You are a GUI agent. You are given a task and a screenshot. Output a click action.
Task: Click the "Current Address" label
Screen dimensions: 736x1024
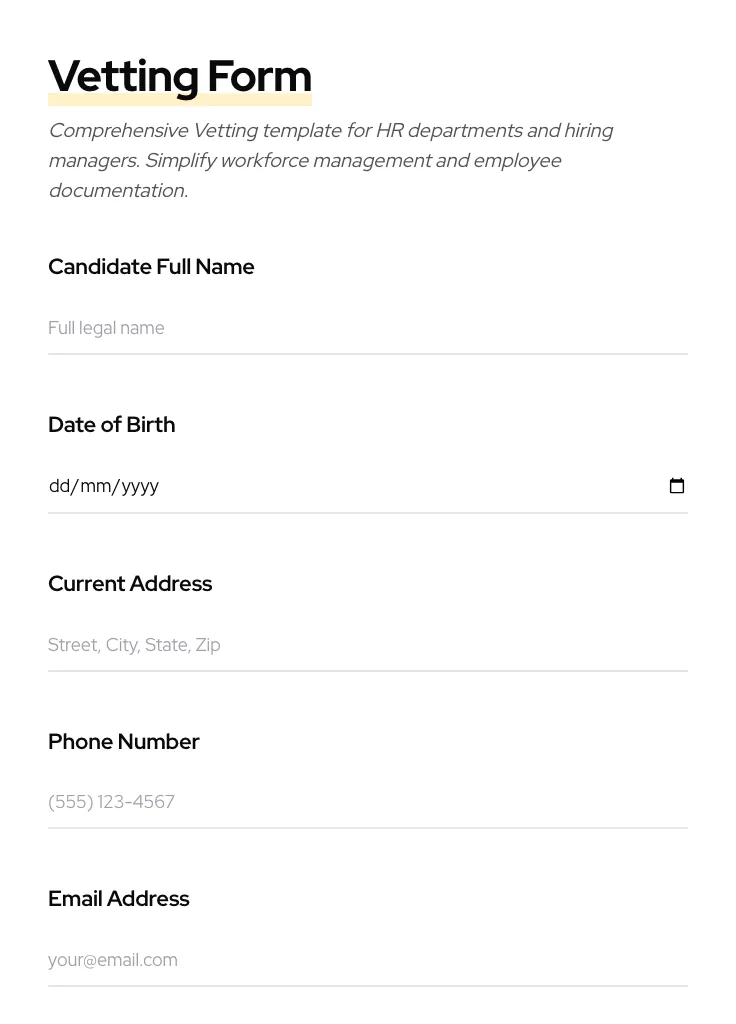(130, 584)
